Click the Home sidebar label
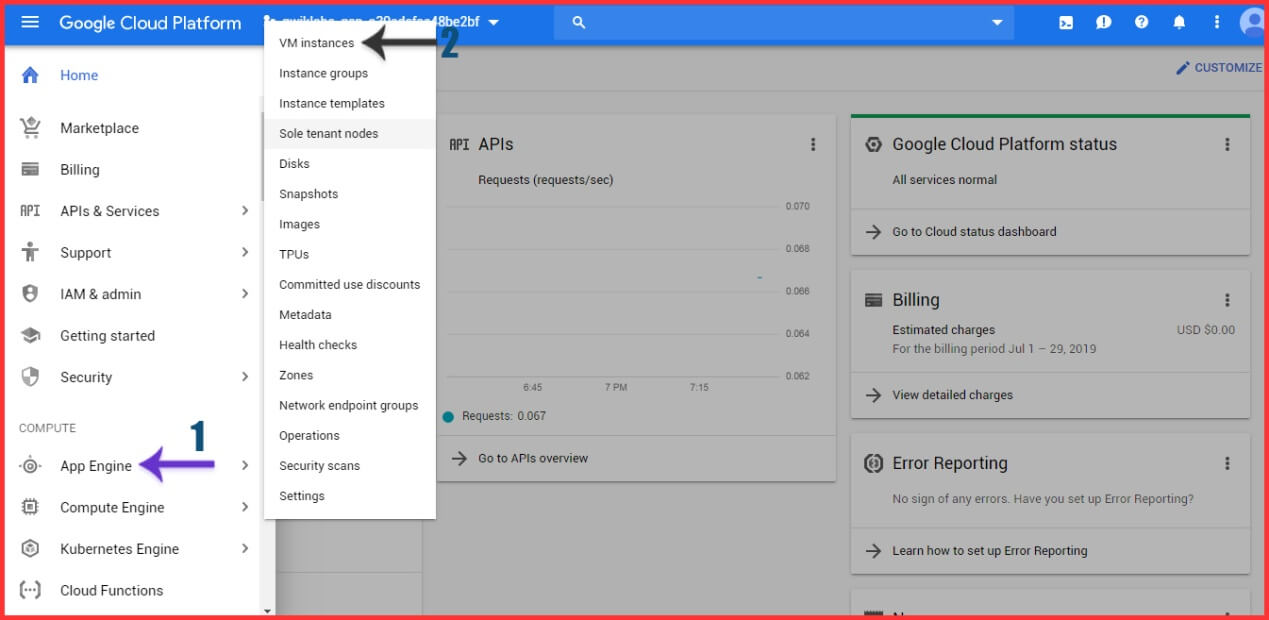Viewport: 1269px width, 620px height. (x=79, y=75)
